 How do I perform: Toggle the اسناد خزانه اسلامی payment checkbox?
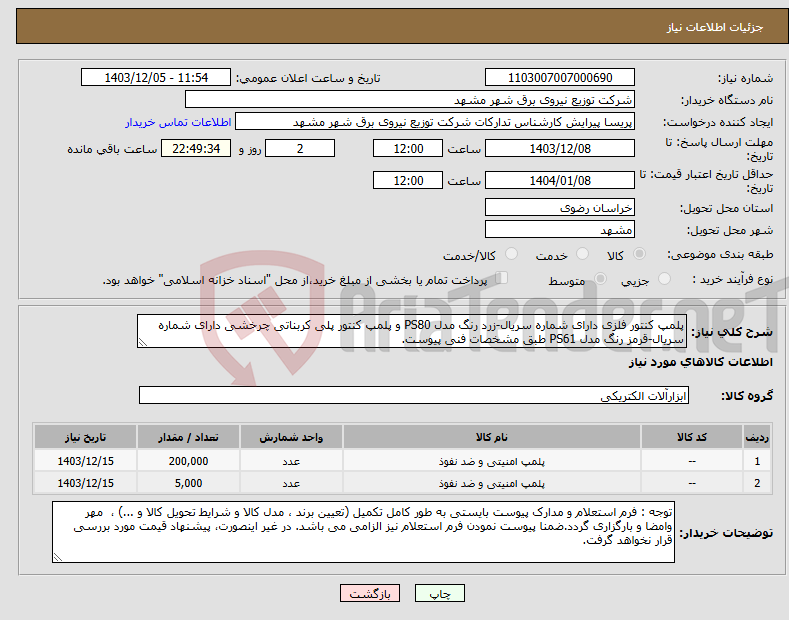(x=501, y=278)
